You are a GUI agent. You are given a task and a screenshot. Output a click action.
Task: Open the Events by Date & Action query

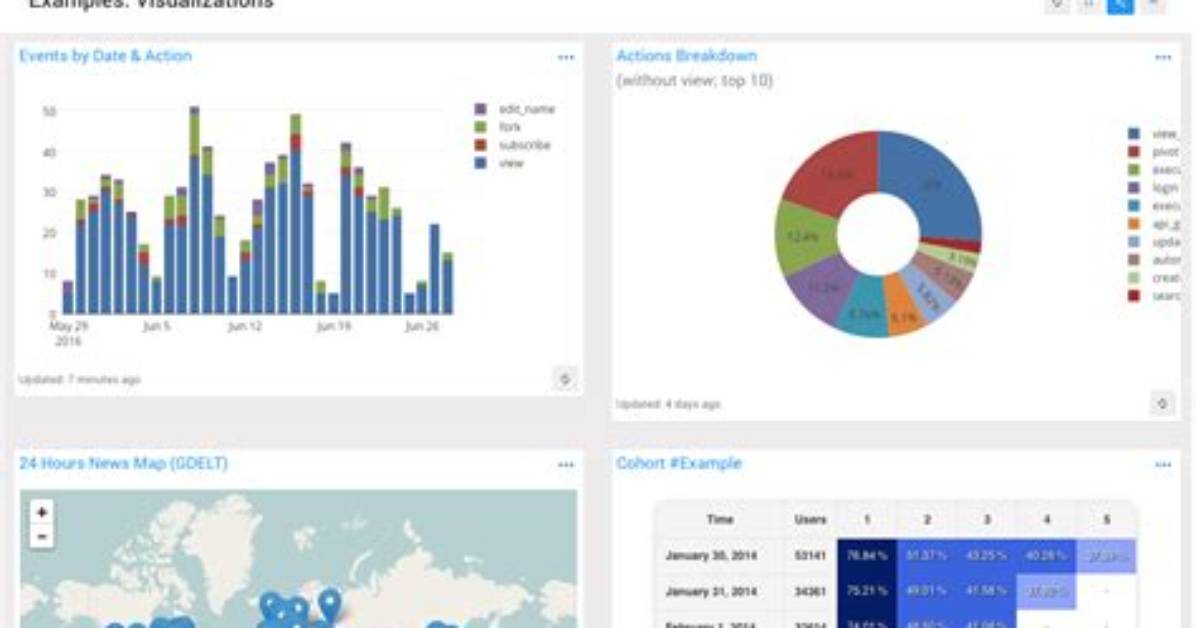click(105, 56)
